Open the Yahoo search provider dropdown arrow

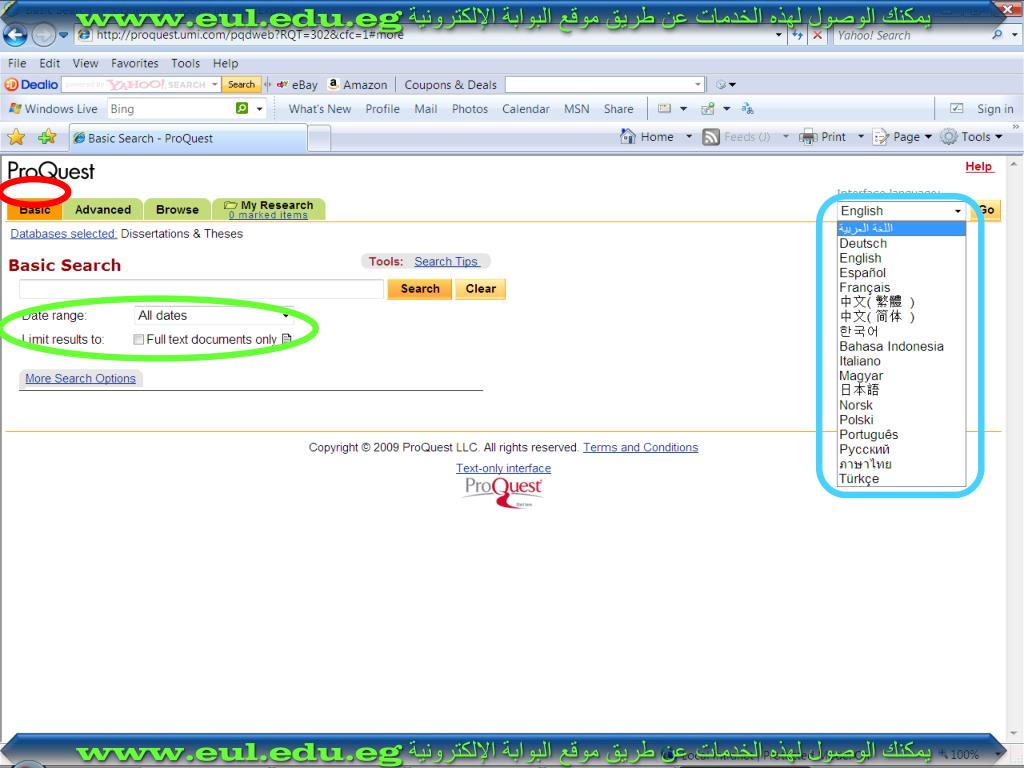coord(1014,35)
